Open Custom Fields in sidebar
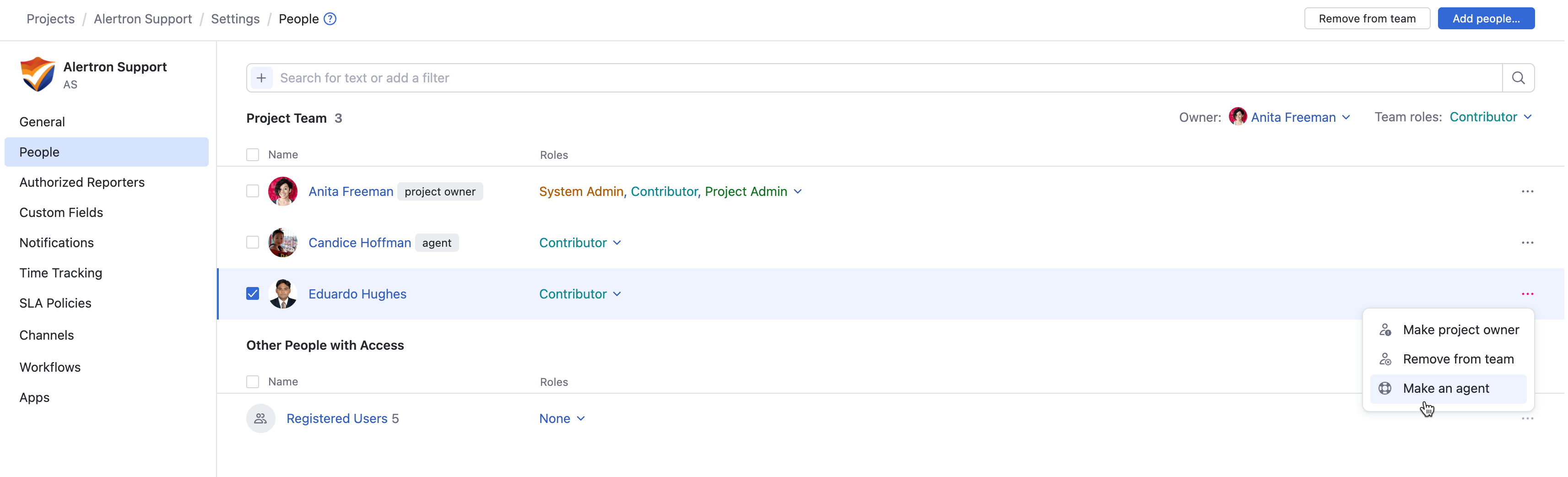 point(107,212)
